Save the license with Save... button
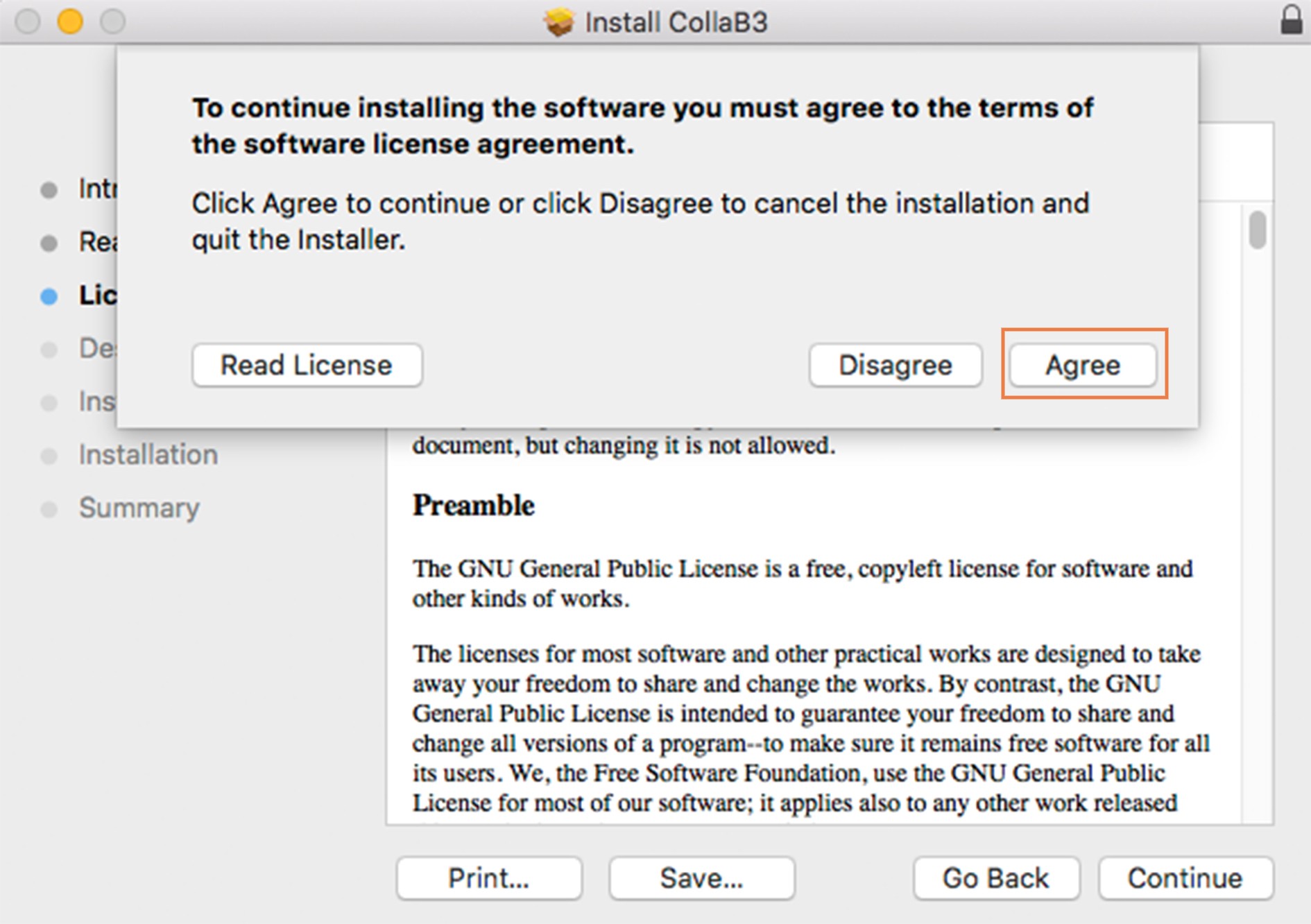Viewport: 1311px width, 924px height. (701, 878)
